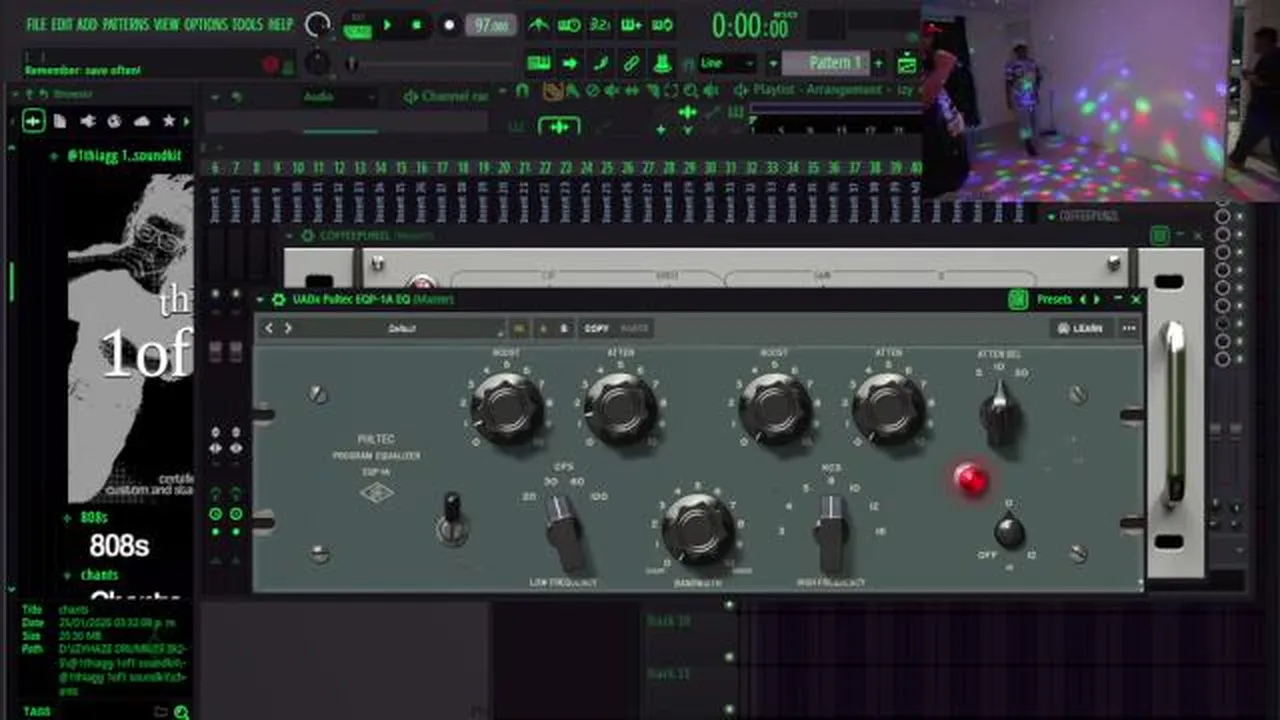The image size is (1280, 720).
Task: Select the browser starred favorites icon
Action: click(168, 121)
